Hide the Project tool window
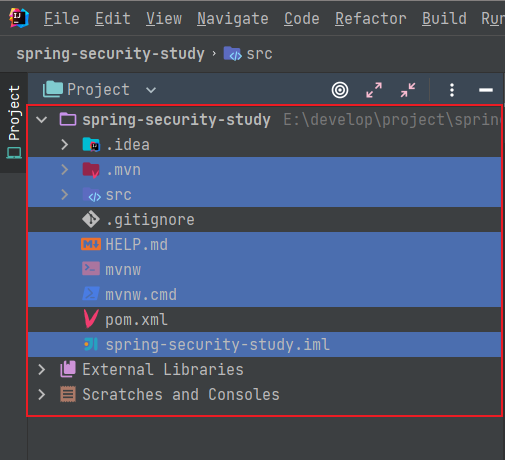505x460 pixels. [486, 90]
